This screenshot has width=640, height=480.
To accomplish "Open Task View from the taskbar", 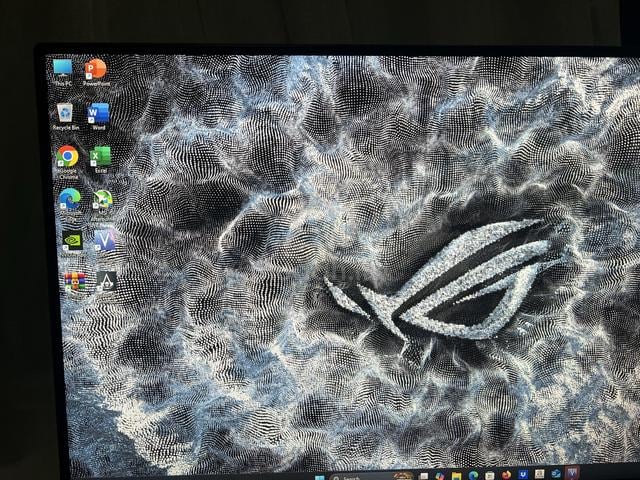I will [x=424, y=476].
